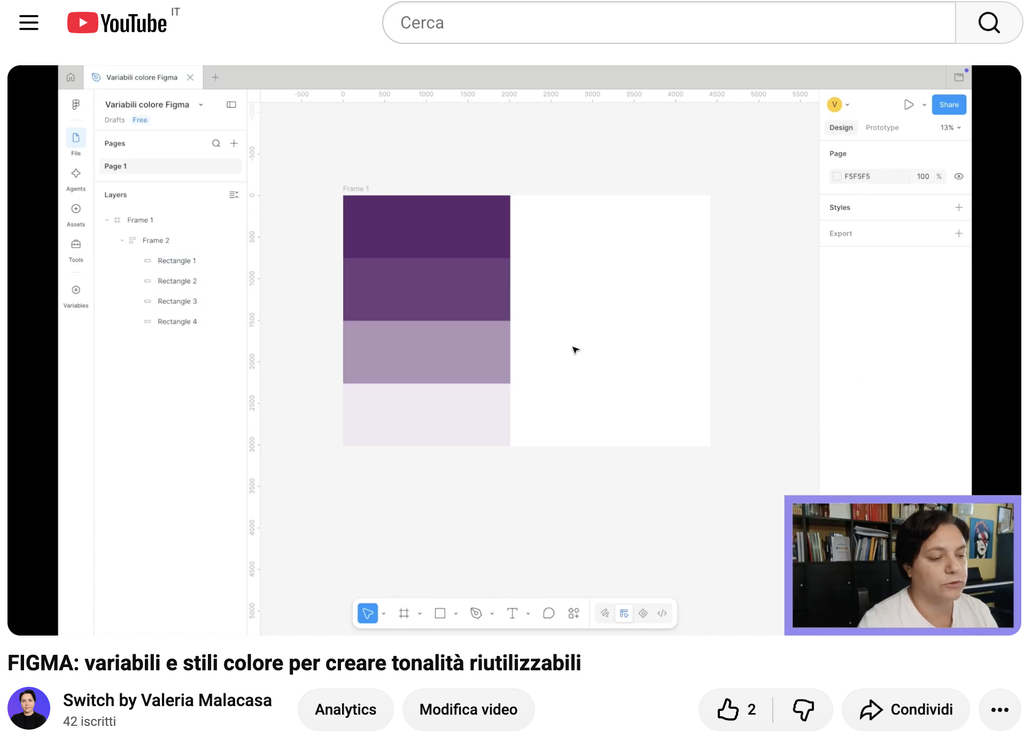Viewport: 1024px width, 742px height.
Task: Open the shape tools dropdown arrow
Action: (x=456, y=613)
